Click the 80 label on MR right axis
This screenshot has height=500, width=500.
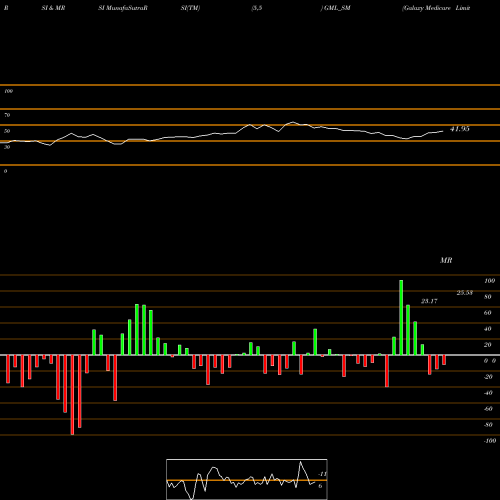coord(488,297)
